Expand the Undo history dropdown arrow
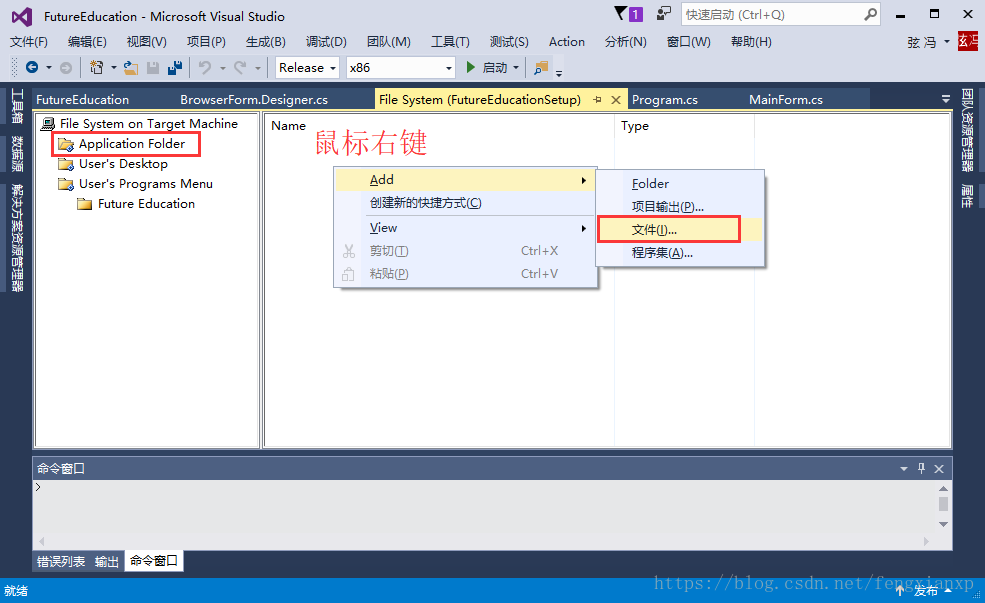The image size is (985, 603). point(222,67)
